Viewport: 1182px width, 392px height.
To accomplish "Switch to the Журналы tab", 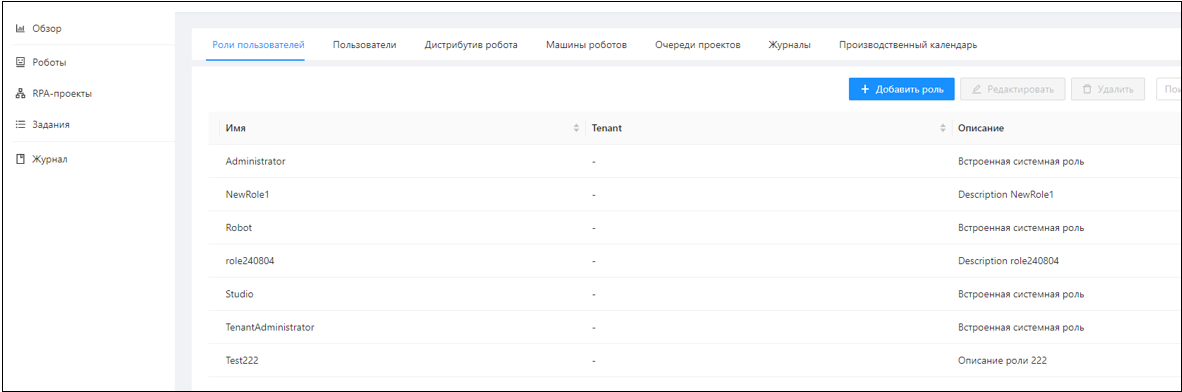I will 789,45.
